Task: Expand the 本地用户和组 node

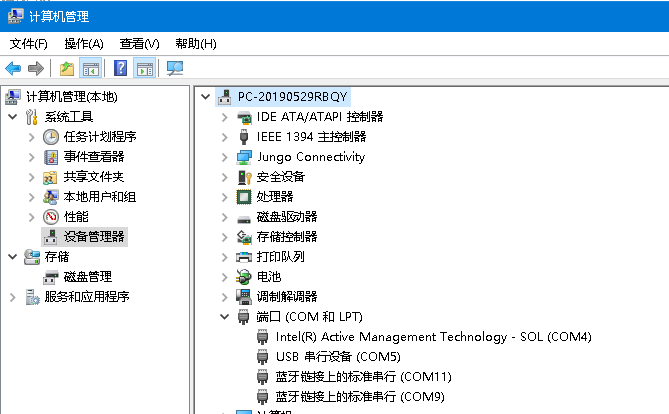Action: [x=32, y=197]
